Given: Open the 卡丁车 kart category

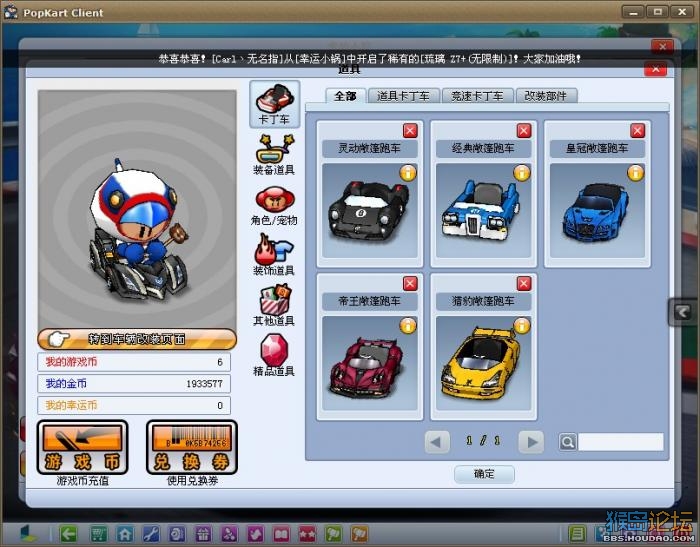Looking at the screenshot, I should click(275, 104).
